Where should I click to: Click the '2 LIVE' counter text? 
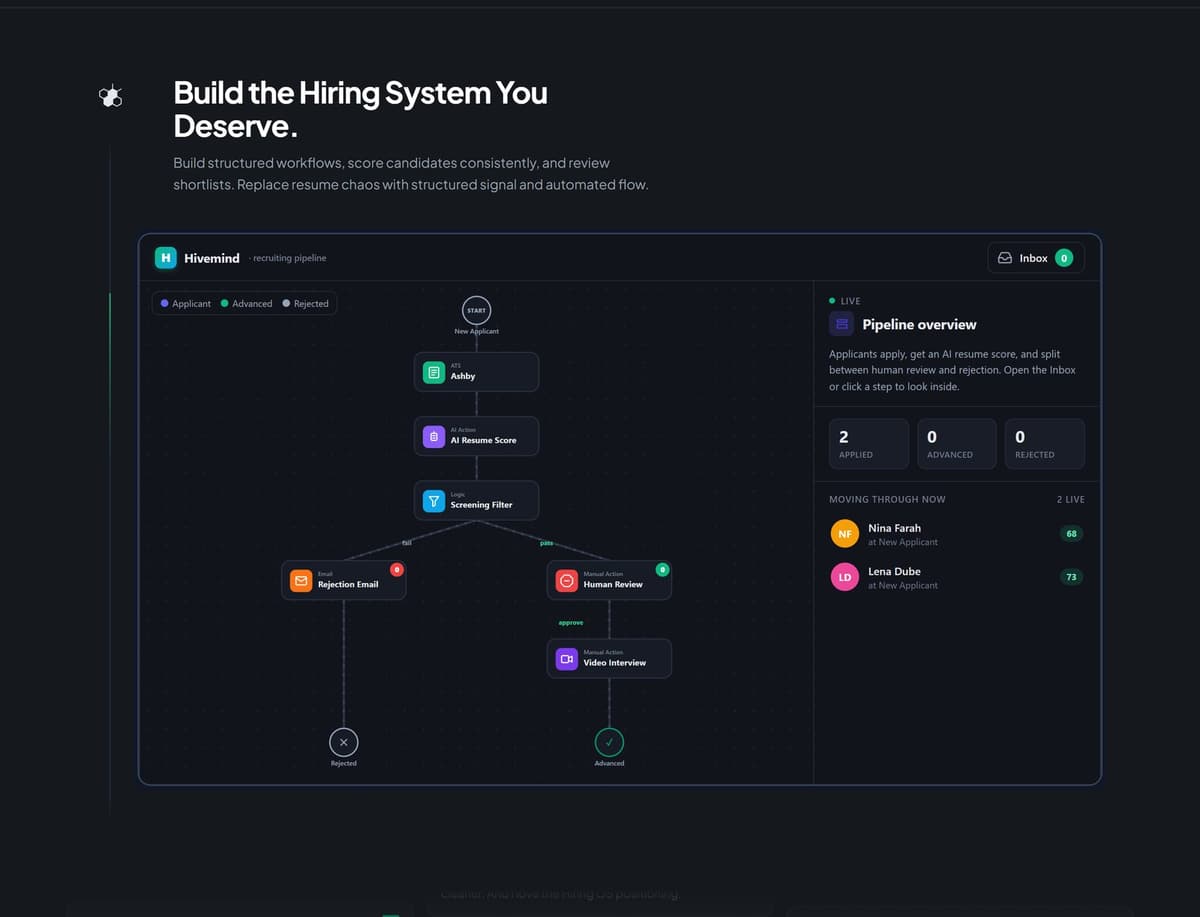point(1071,499)
